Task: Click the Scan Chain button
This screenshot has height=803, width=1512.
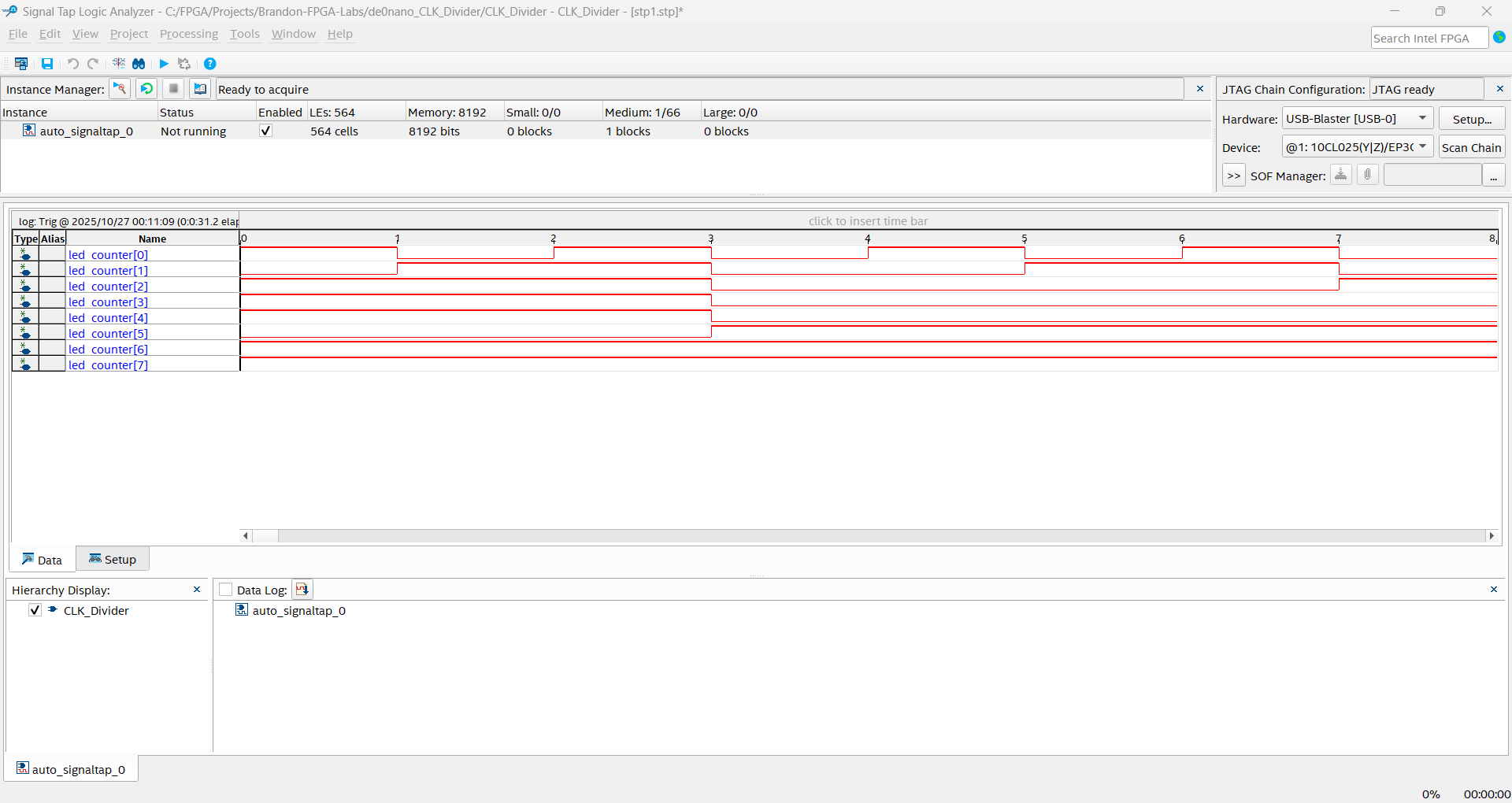Action: [1471, 147]
